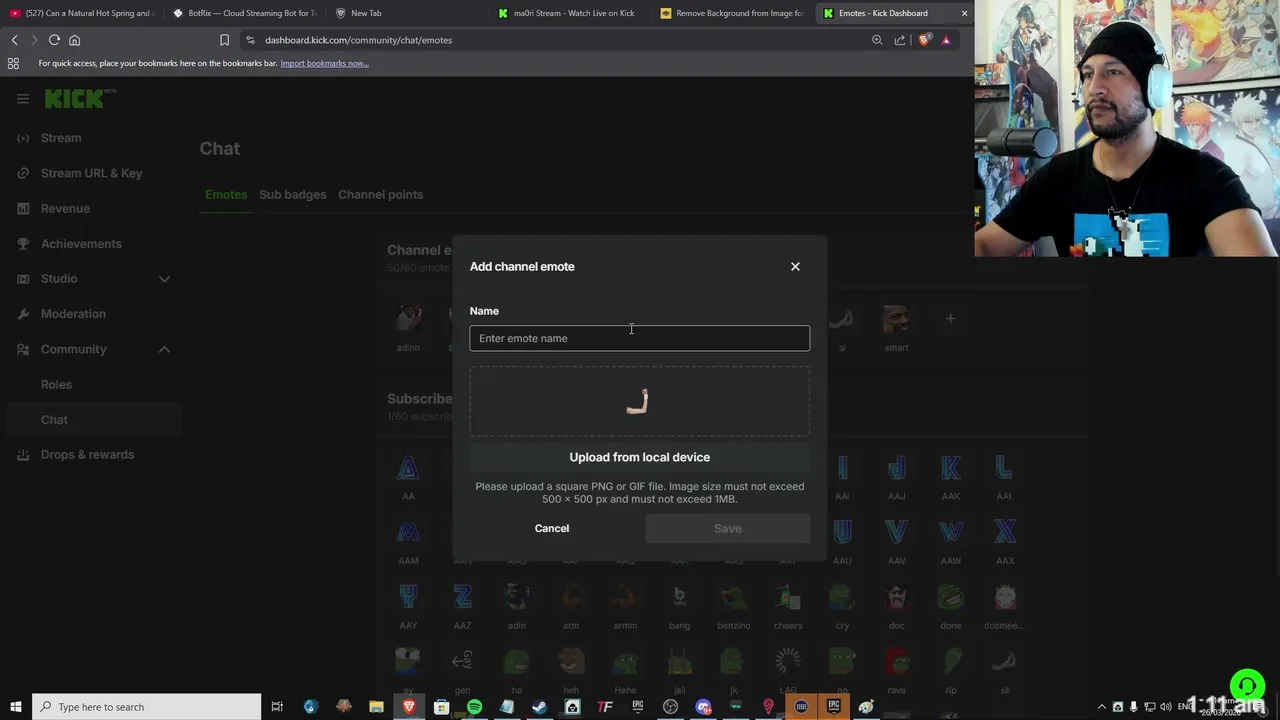Open Drops & rewards in sidebar
This screenshot has width=1280, height=720.
[87, 455]
